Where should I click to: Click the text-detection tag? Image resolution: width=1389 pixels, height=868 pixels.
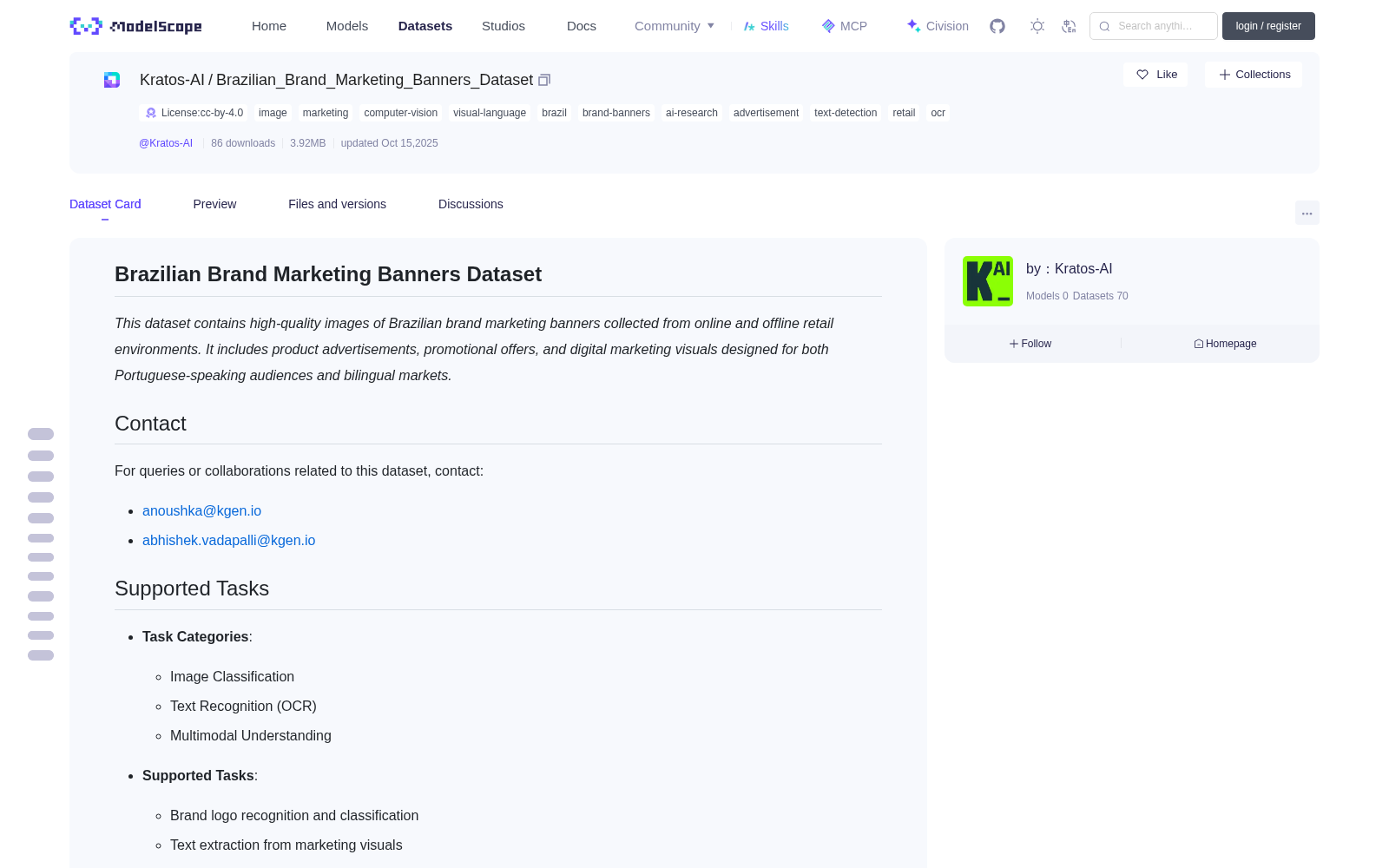coord(846,113)
